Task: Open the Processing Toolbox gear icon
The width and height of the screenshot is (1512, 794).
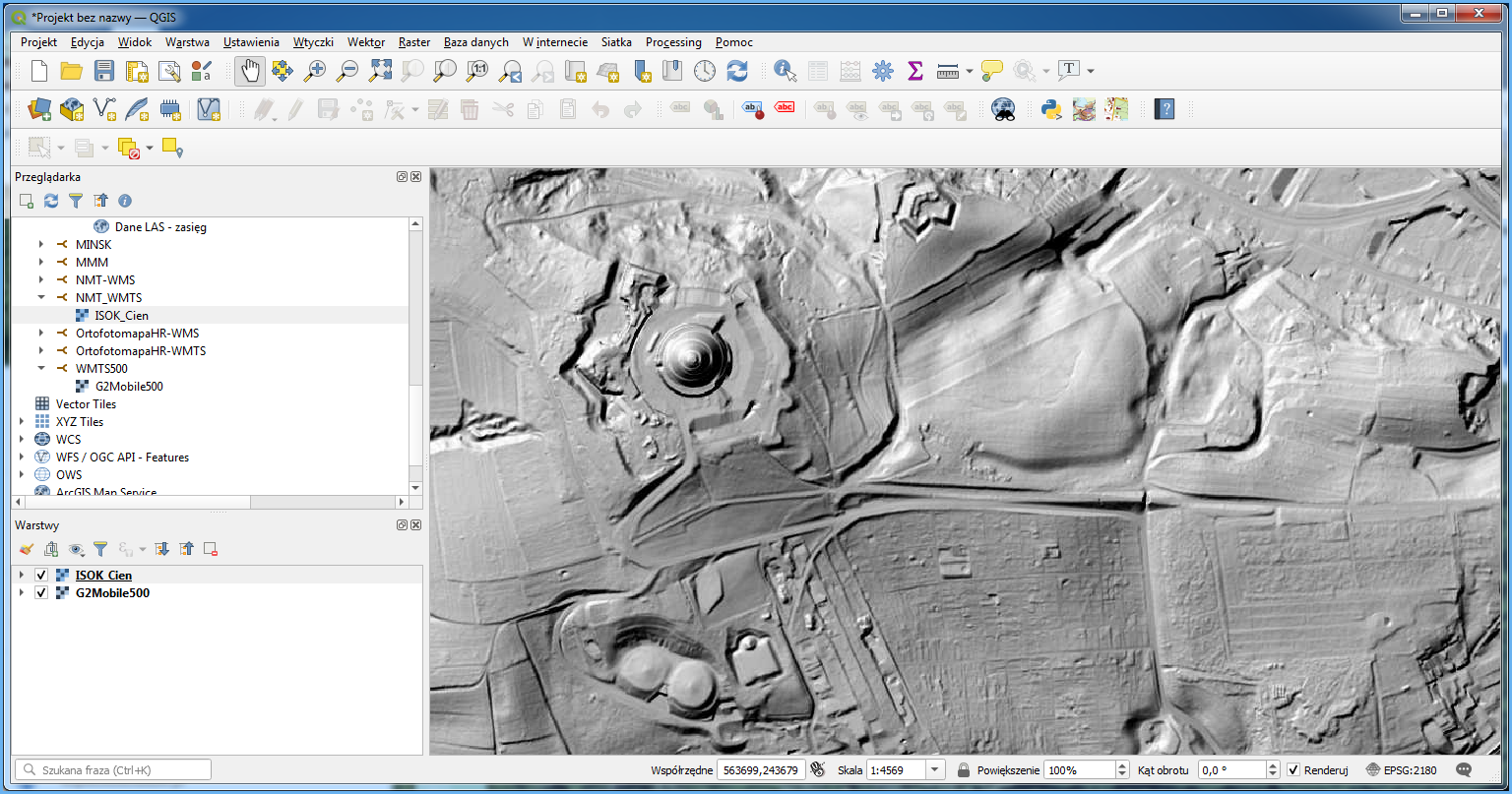Action: tap(882, 71)
